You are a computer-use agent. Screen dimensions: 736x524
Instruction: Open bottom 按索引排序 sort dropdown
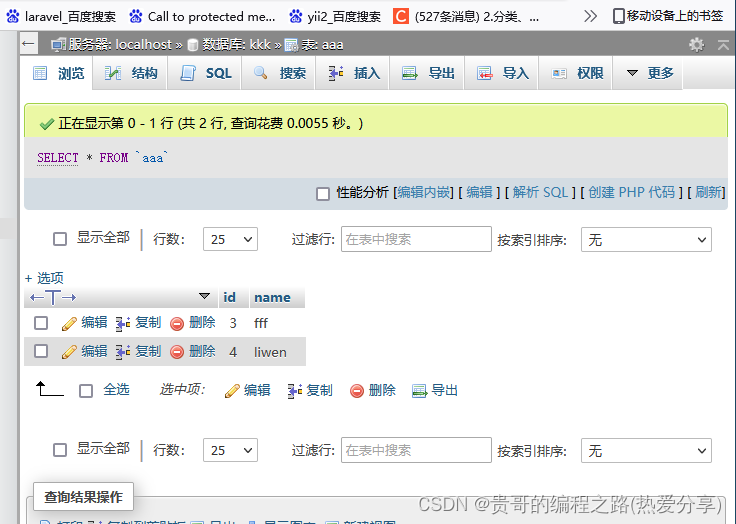[646, 450]
